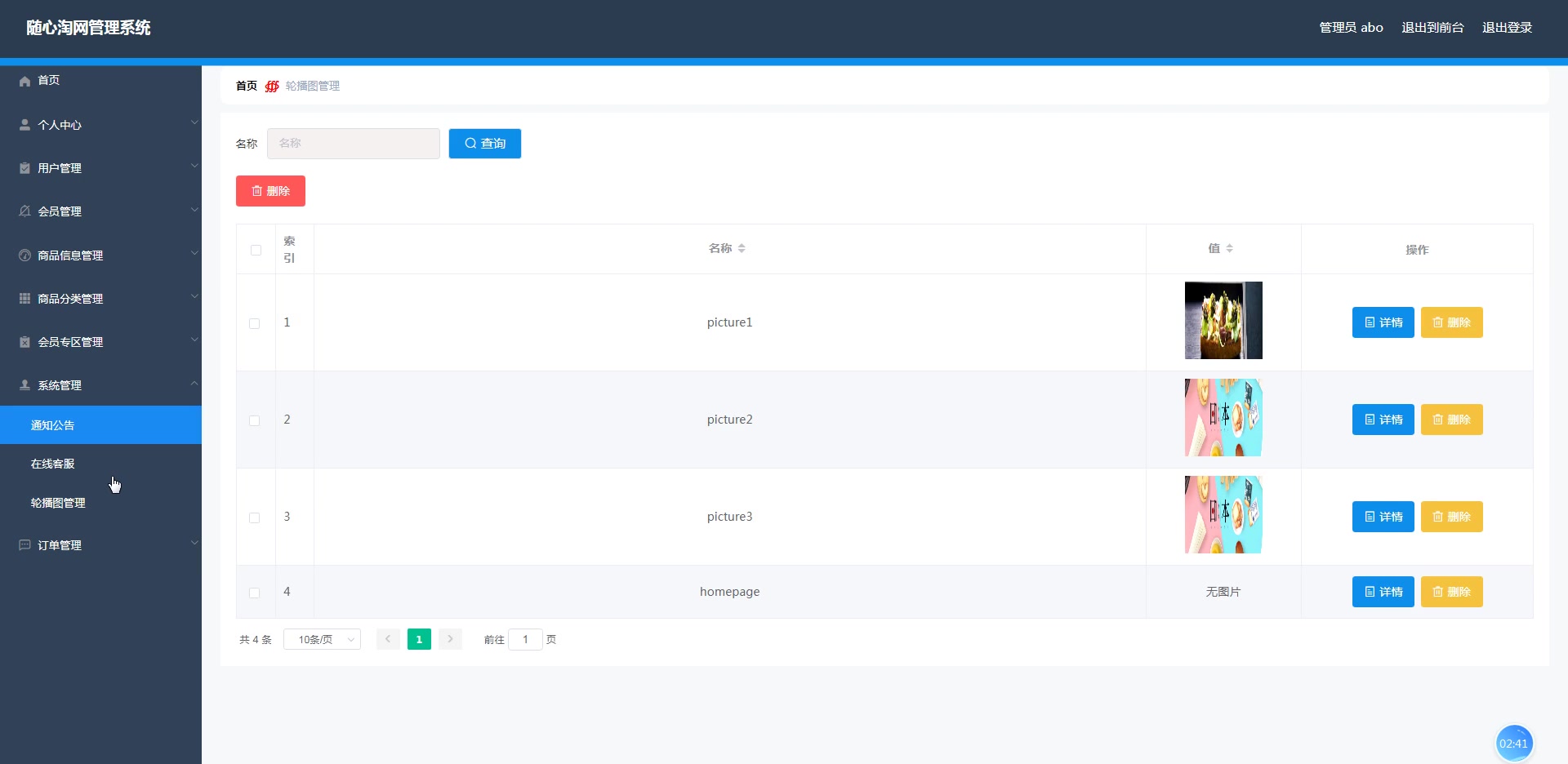This screenshot has height=764, width=1568.
Task: Go to previous page arrow
Action: (388, 639)
